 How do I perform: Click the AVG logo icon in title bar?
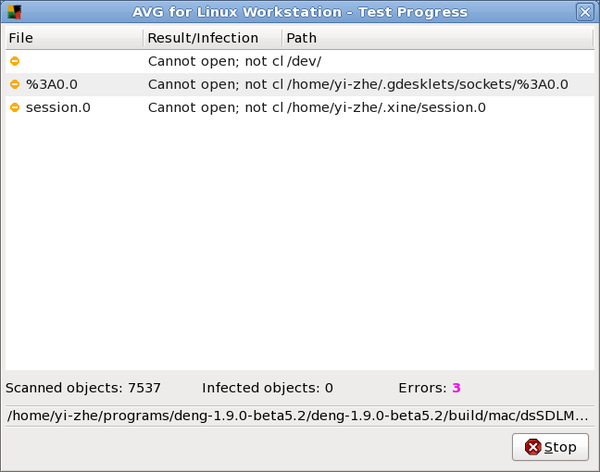(x=15, y=12)
